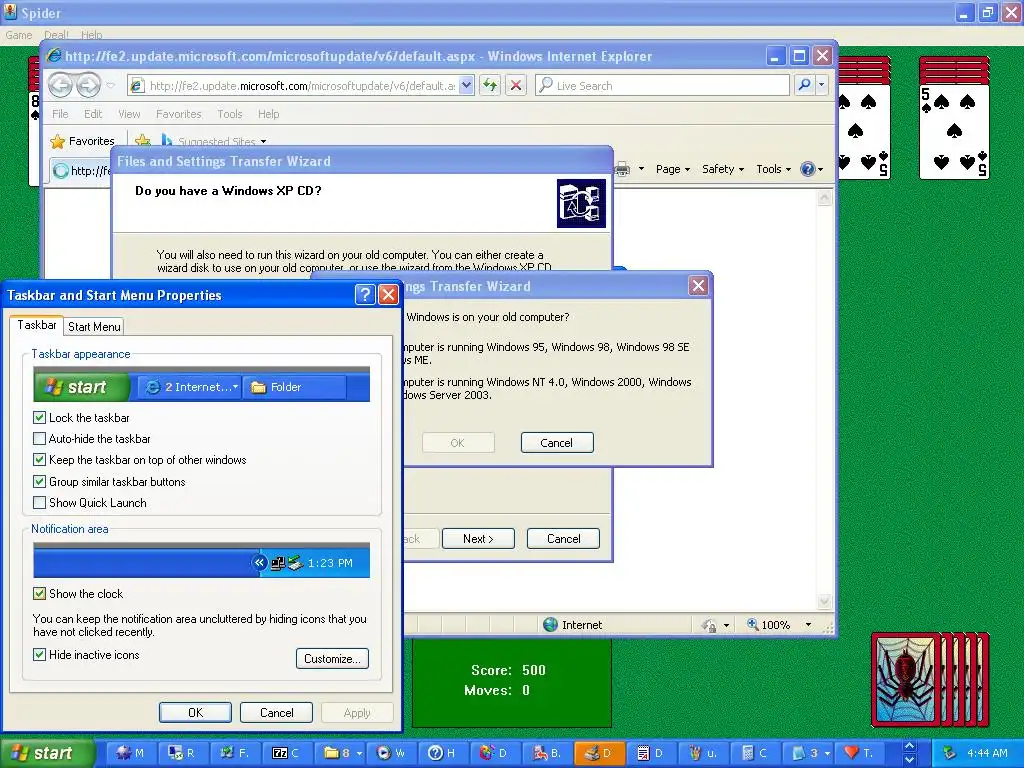1024x768 pixels.
Task: Open the IE View menu
Action: pos(129,114)
